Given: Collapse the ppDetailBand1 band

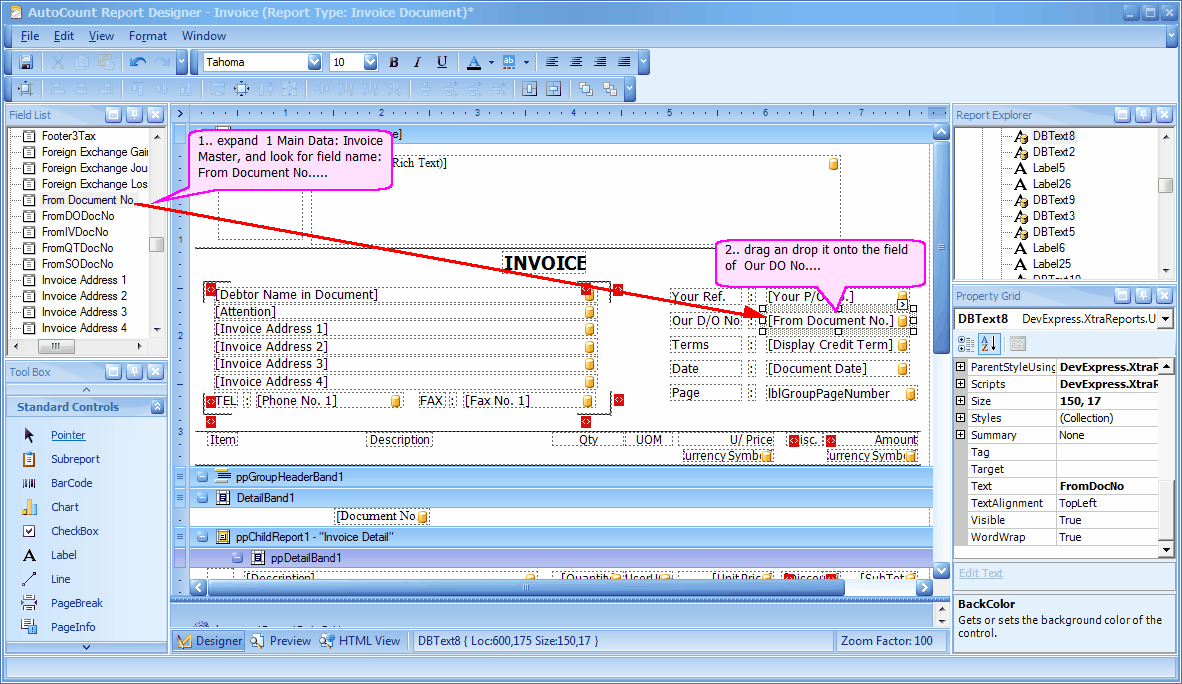Looking at the screenshot, I should click(x=237, y=558).
